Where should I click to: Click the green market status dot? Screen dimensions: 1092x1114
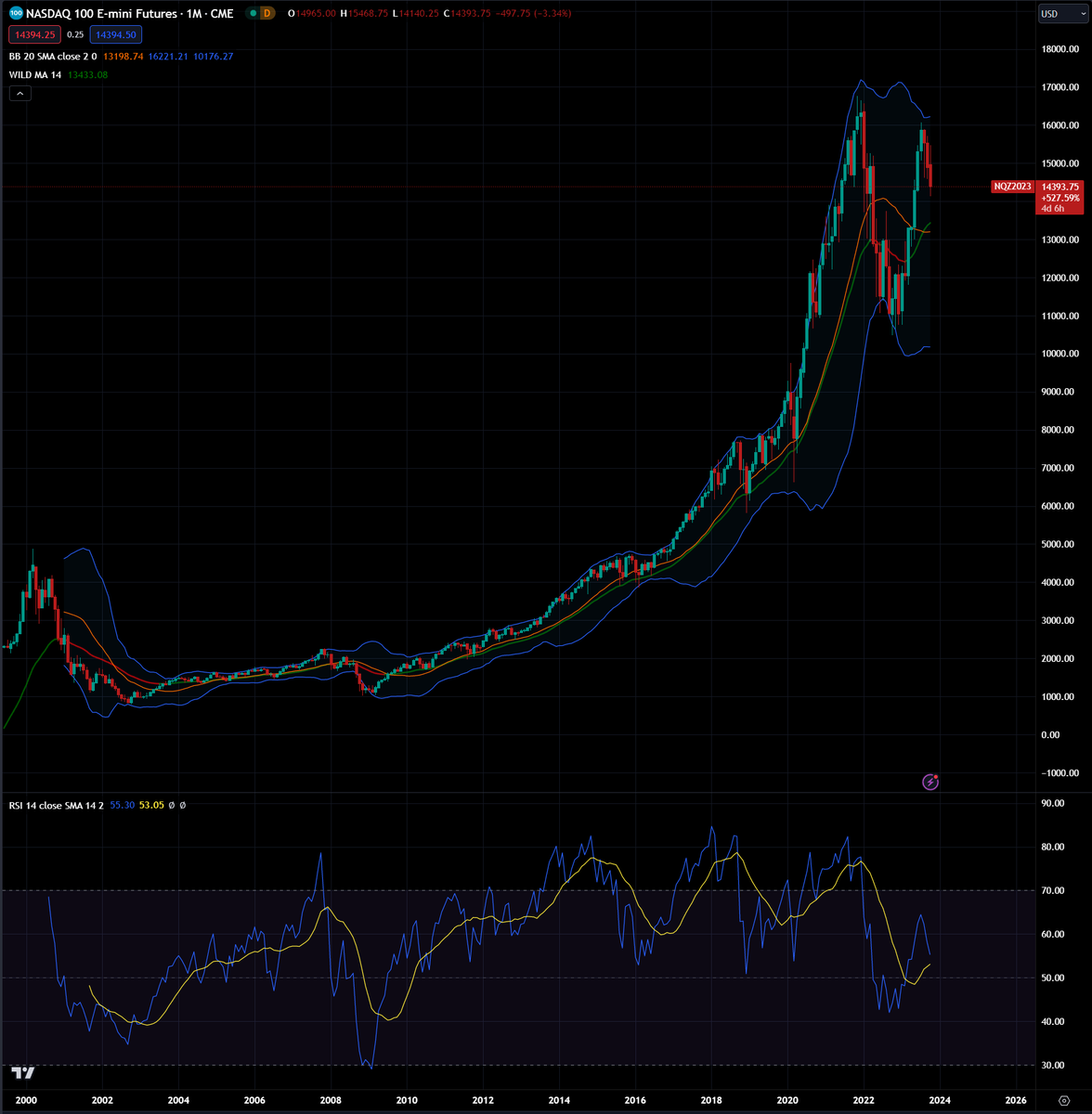click(x=253, y=13)
